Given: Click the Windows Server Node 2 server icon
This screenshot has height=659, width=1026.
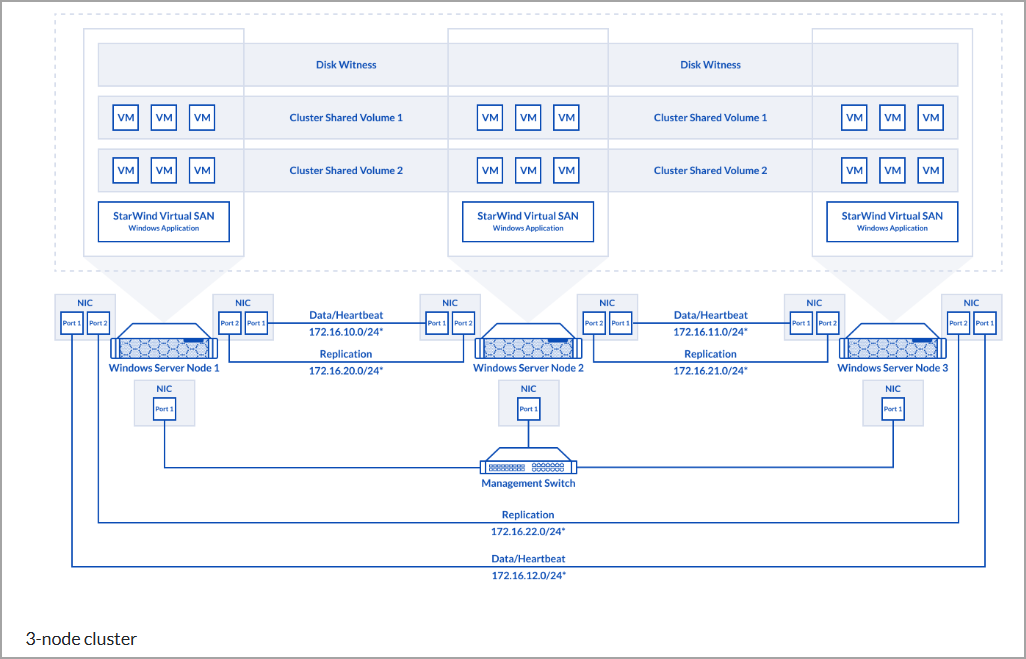Looking at the screenshot, I should pyautogui.click(x=528, y=348).
